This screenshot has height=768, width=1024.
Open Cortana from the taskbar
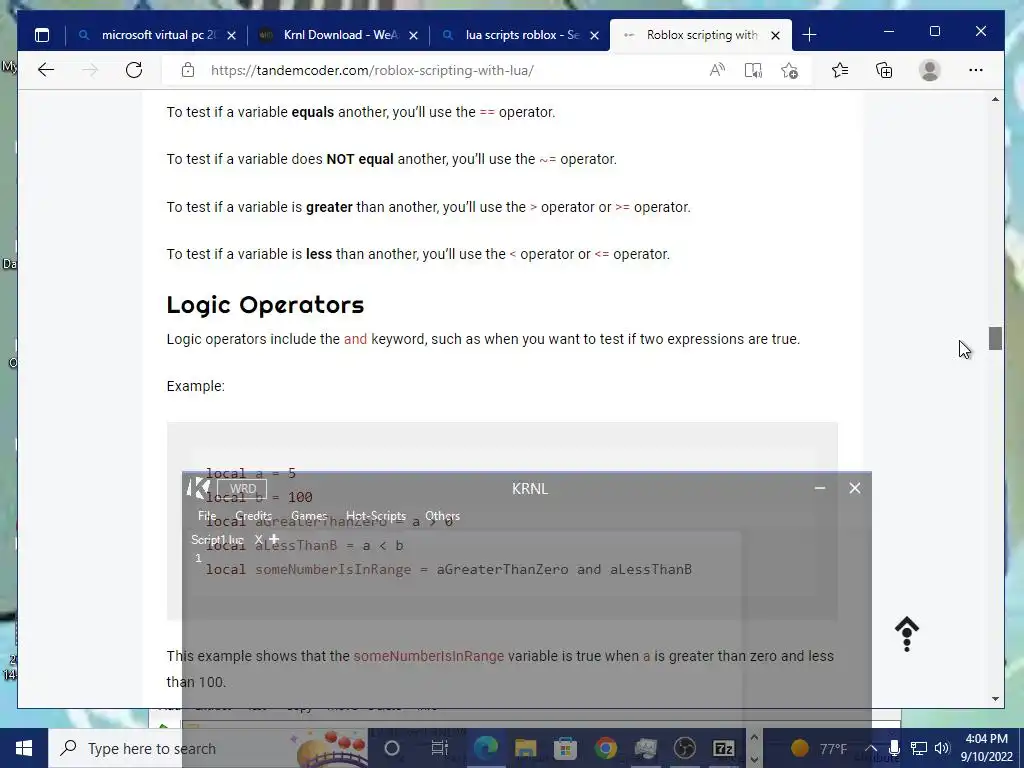(392, 748)
